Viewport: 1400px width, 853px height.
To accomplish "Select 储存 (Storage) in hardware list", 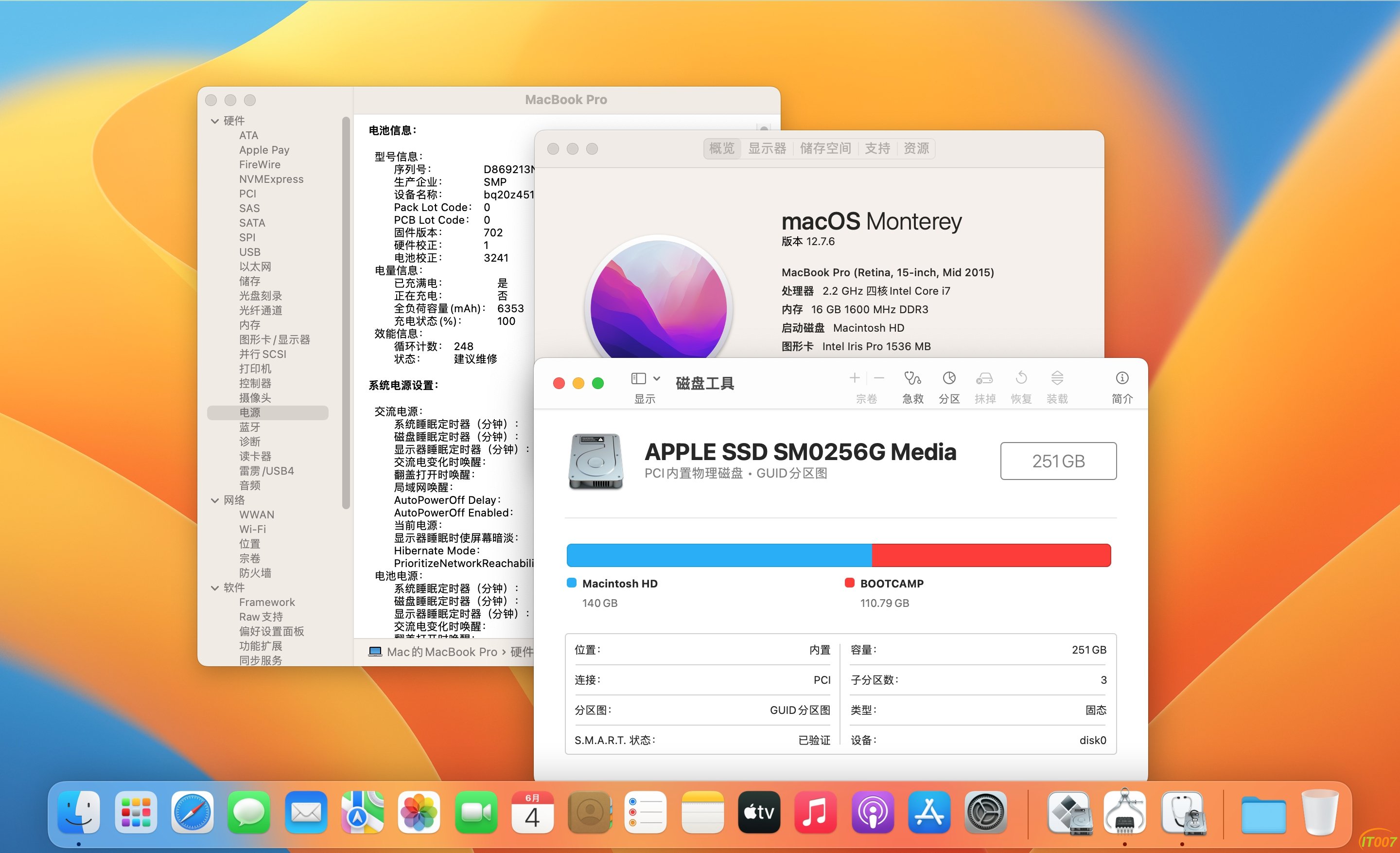I will [250, 281].
